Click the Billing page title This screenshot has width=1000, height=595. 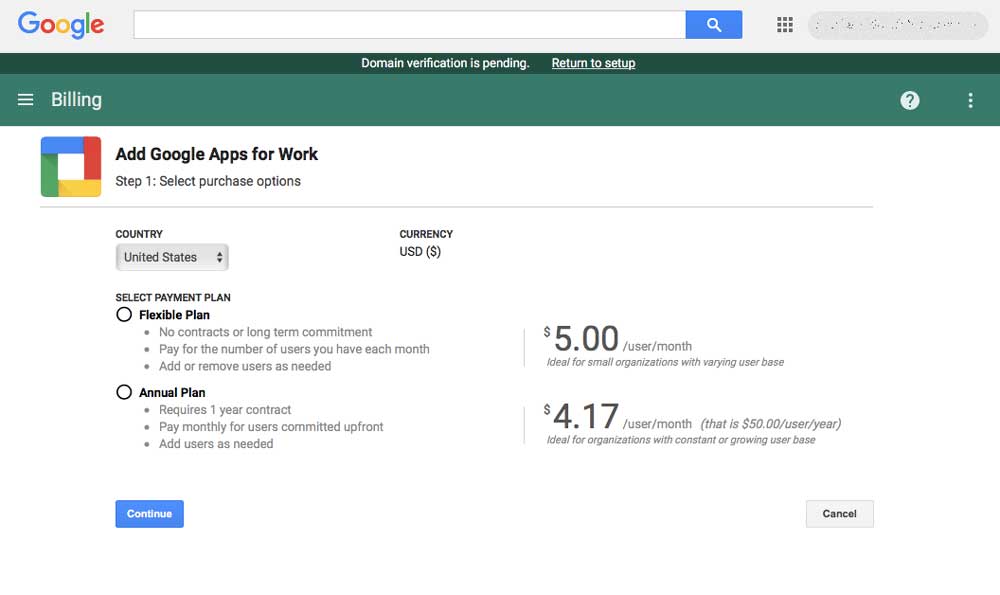[x=77, y=100]
